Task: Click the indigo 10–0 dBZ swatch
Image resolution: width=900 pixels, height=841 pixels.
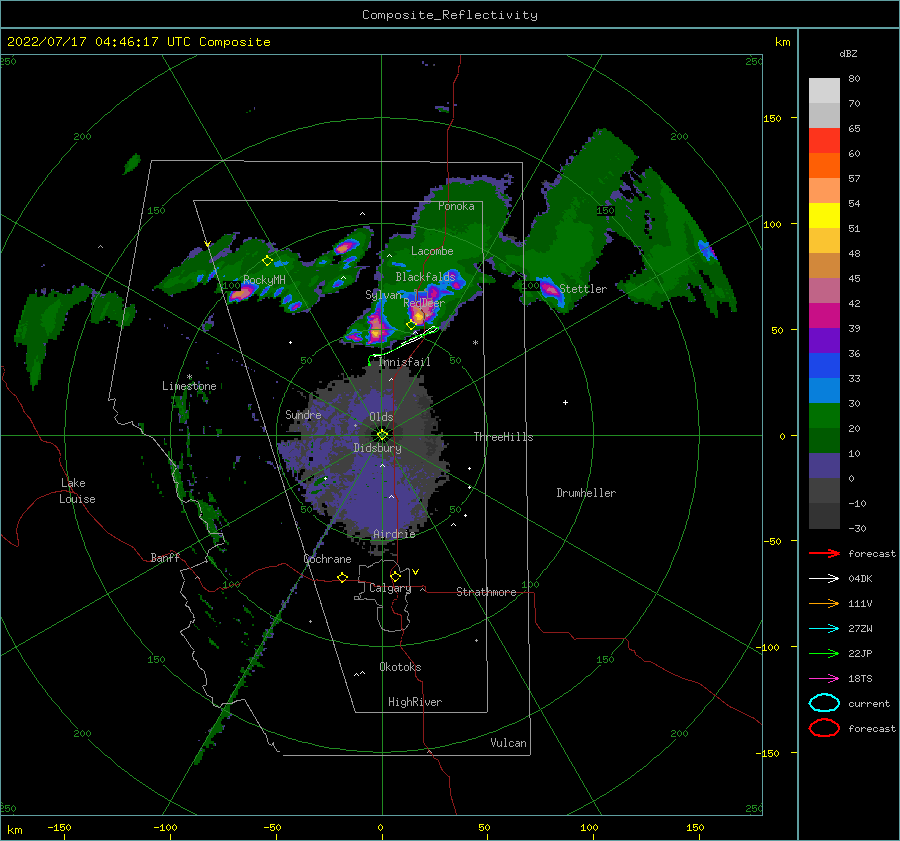Action: [x=824, y=466]
